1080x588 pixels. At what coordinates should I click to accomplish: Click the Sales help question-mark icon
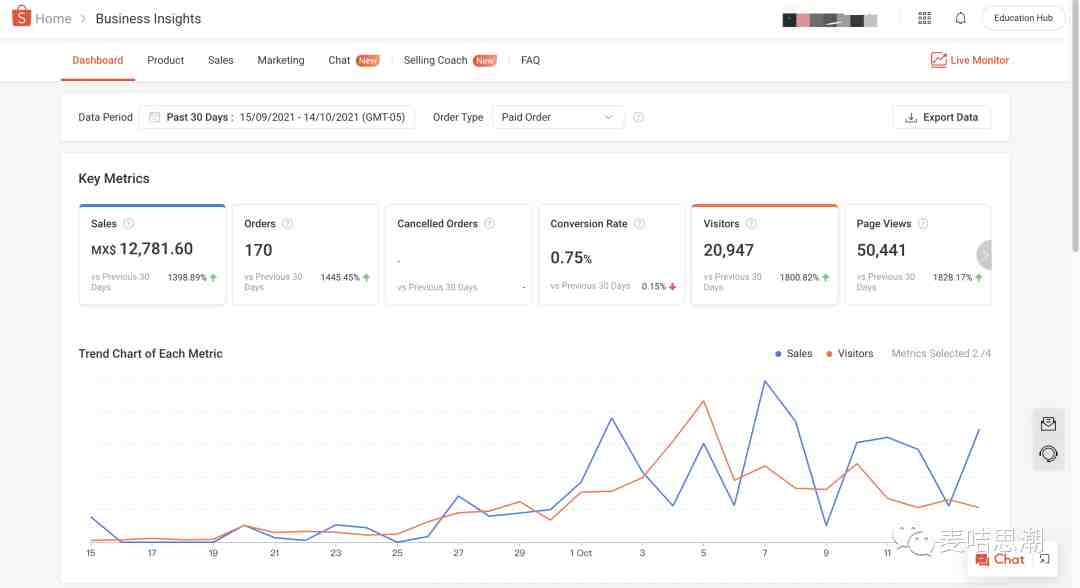click(128, 224)
